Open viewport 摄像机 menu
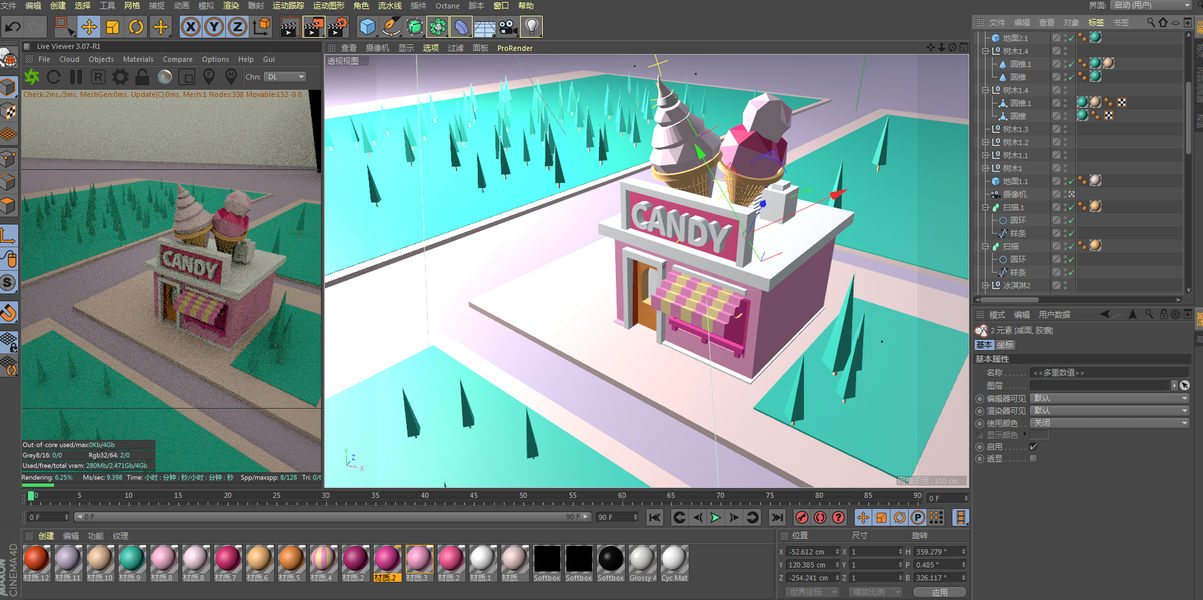1203x600 pixels. coord(377,48)
